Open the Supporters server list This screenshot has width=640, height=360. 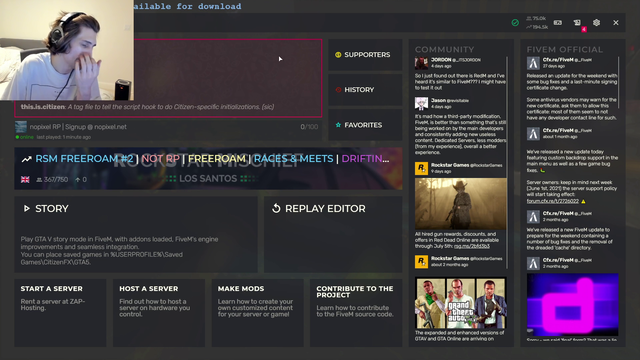[365, 55]
